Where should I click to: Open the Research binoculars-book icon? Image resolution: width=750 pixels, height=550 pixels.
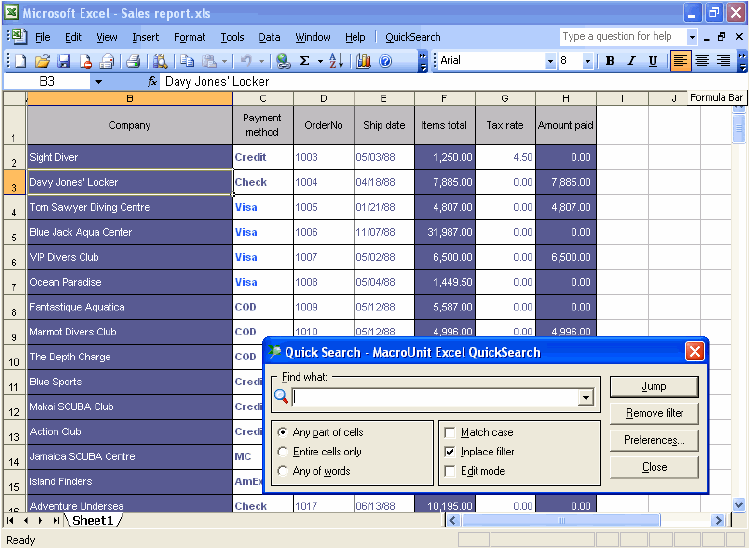[x=160, y=61]
